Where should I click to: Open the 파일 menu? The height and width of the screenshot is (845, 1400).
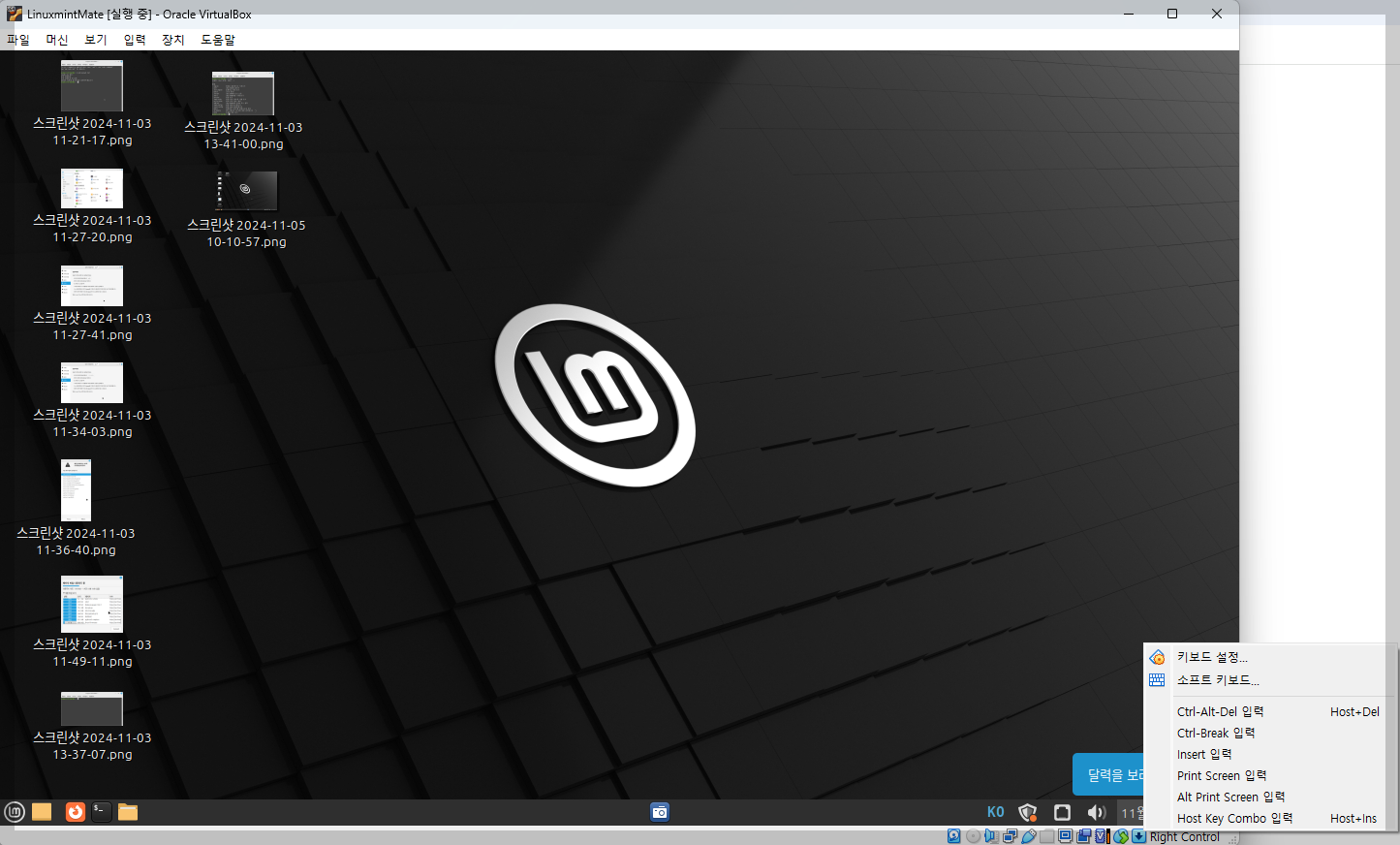[x=18, y=40]
